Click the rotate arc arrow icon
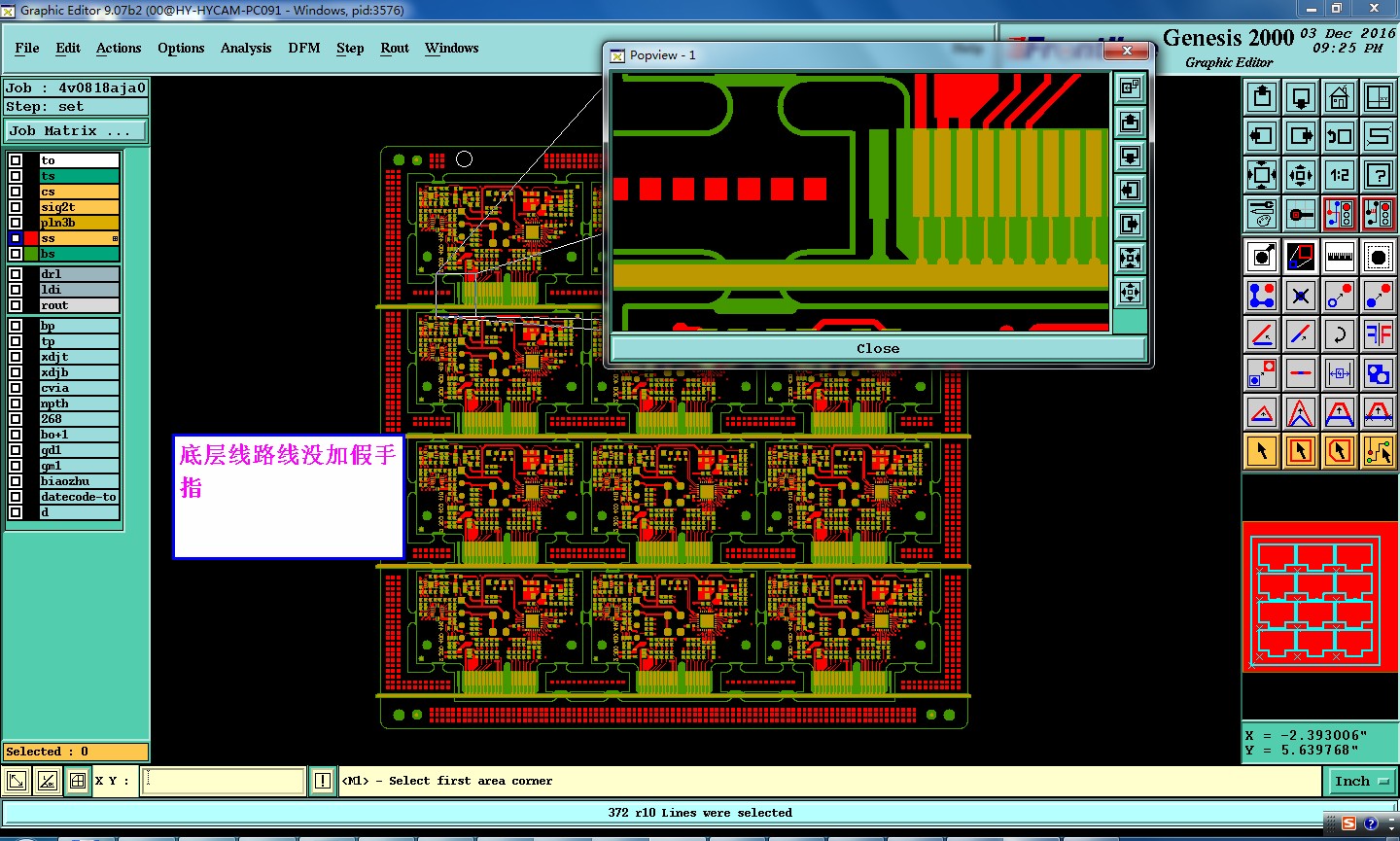1400x841 pixels. tap(1339, 334)
